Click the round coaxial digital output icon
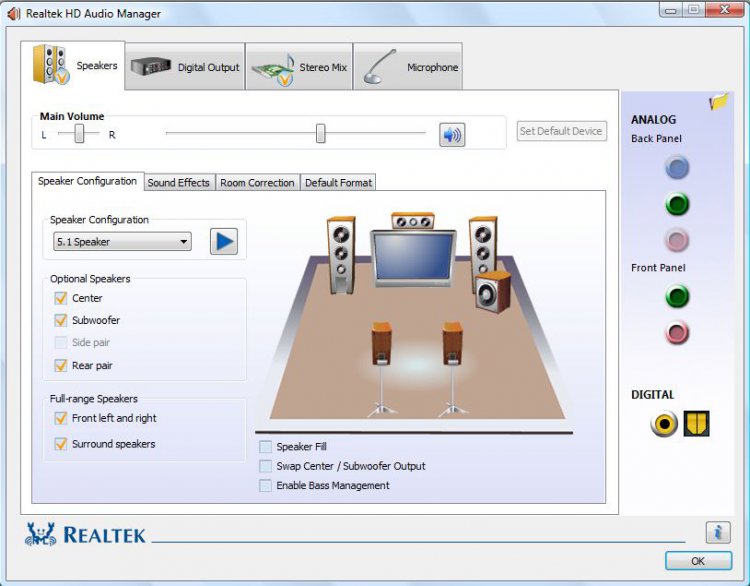The height and width of the screenshot is (586, 750). (664, 424)
